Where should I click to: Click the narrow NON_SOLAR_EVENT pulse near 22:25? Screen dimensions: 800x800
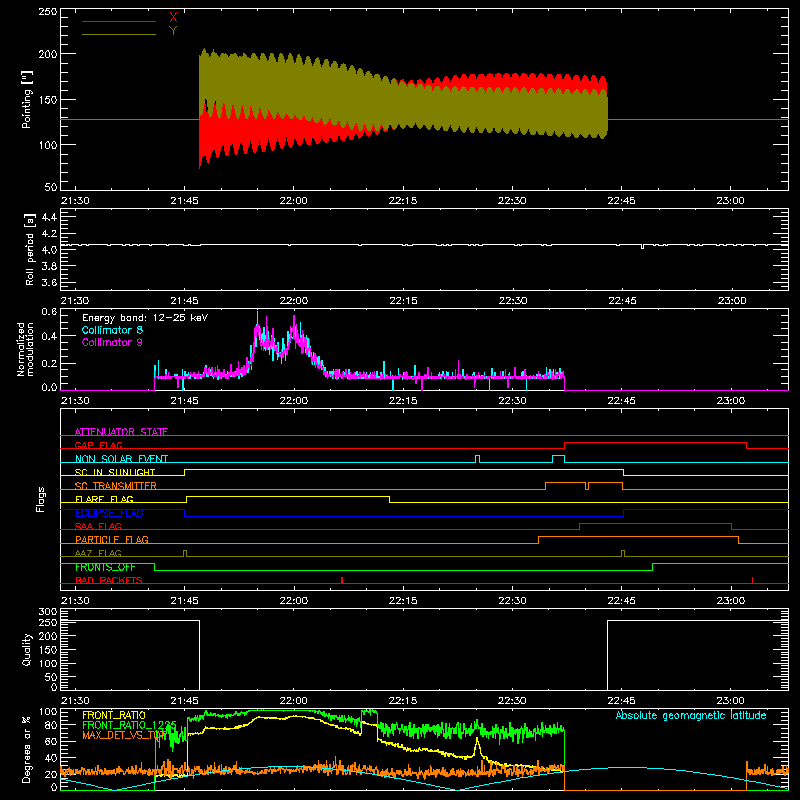[478, 459]
